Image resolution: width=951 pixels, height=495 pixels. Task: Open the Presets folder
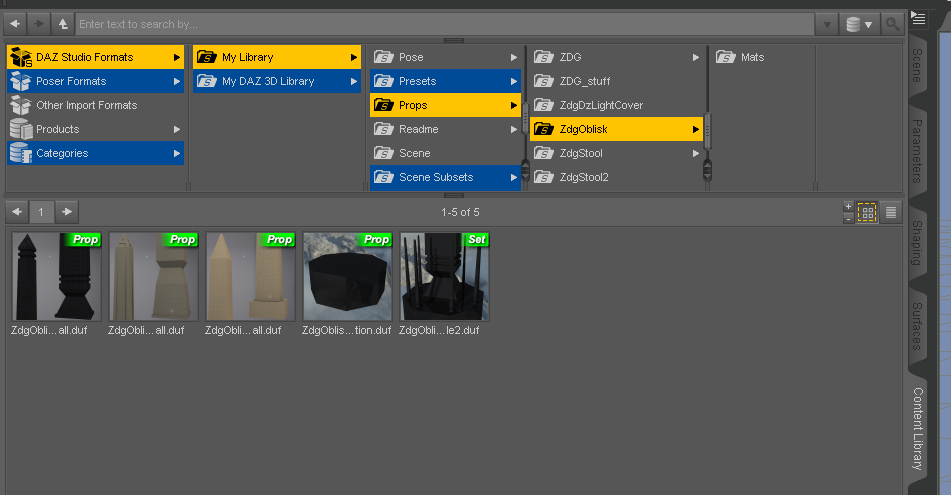point(445,81)
